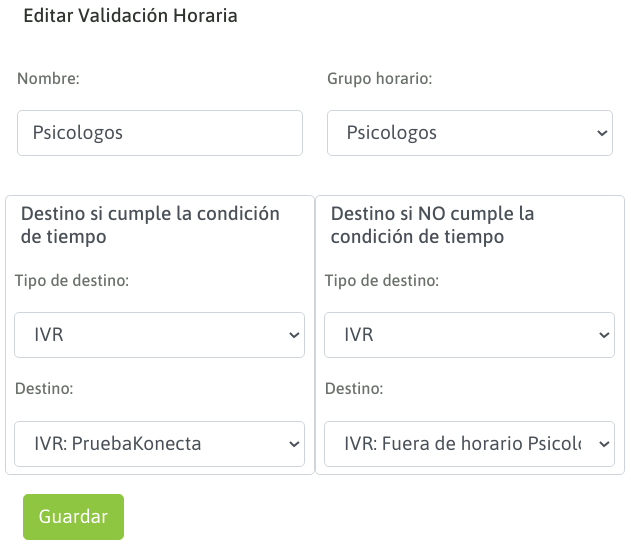Click the "Nombre:" label
The width and height of the screenshot is (631, 547).
(48, 78)
